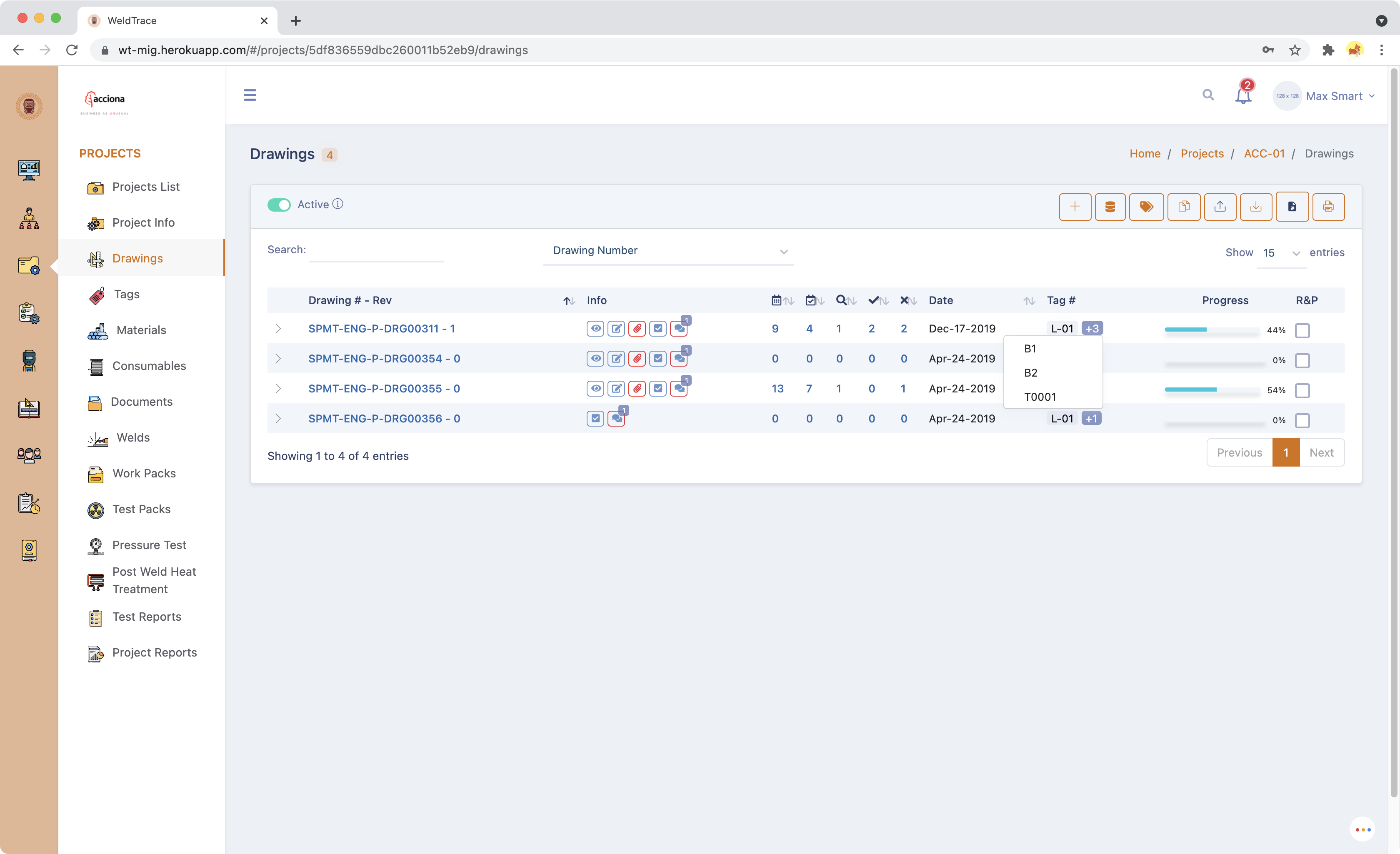The image size is (1400, 854).
Task: Click attachment paperclip for SPMT-ENG-P-DRG00354
Action: tap(637, 359)
